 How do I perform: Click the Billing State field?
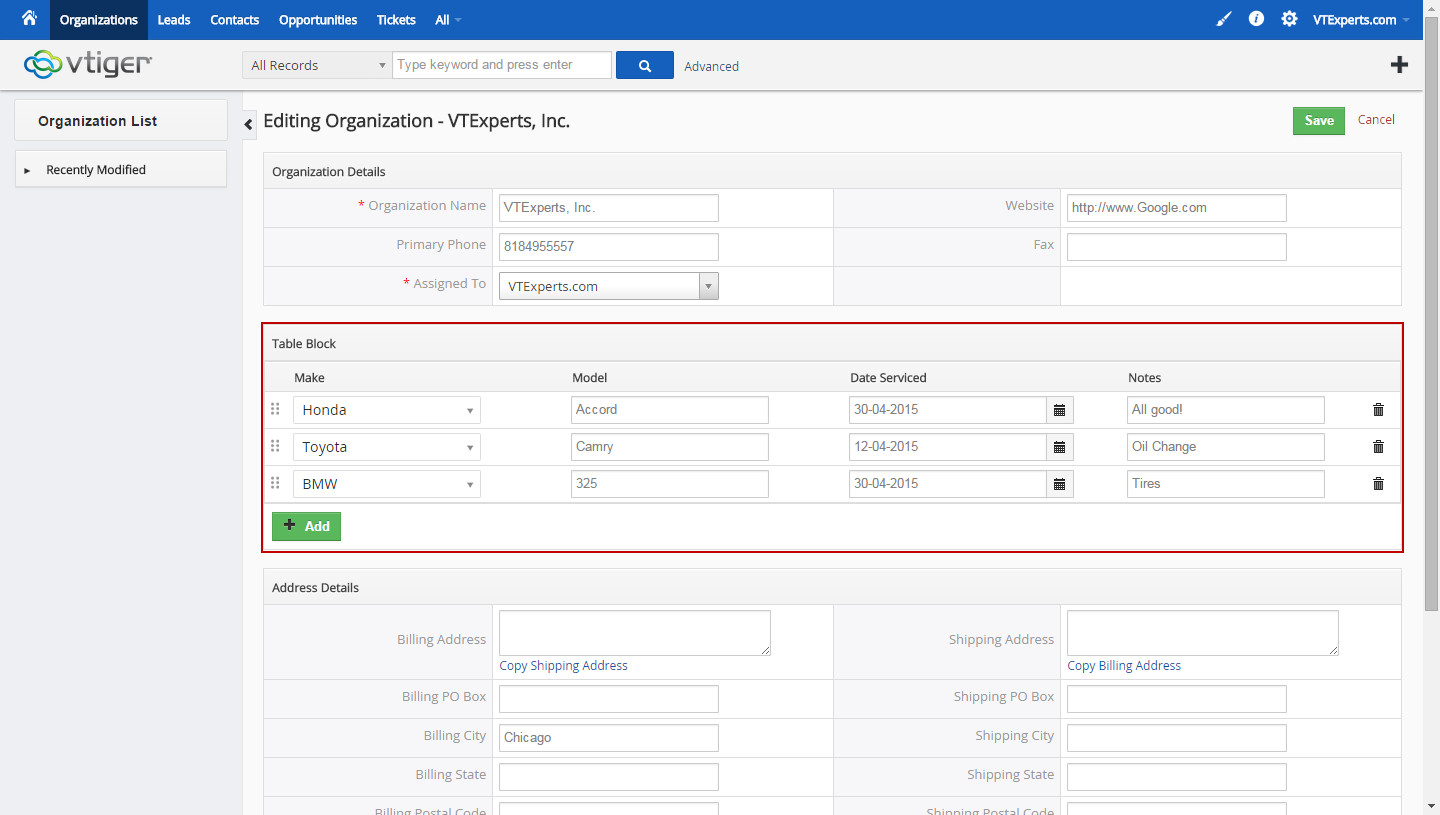[609, 777]
